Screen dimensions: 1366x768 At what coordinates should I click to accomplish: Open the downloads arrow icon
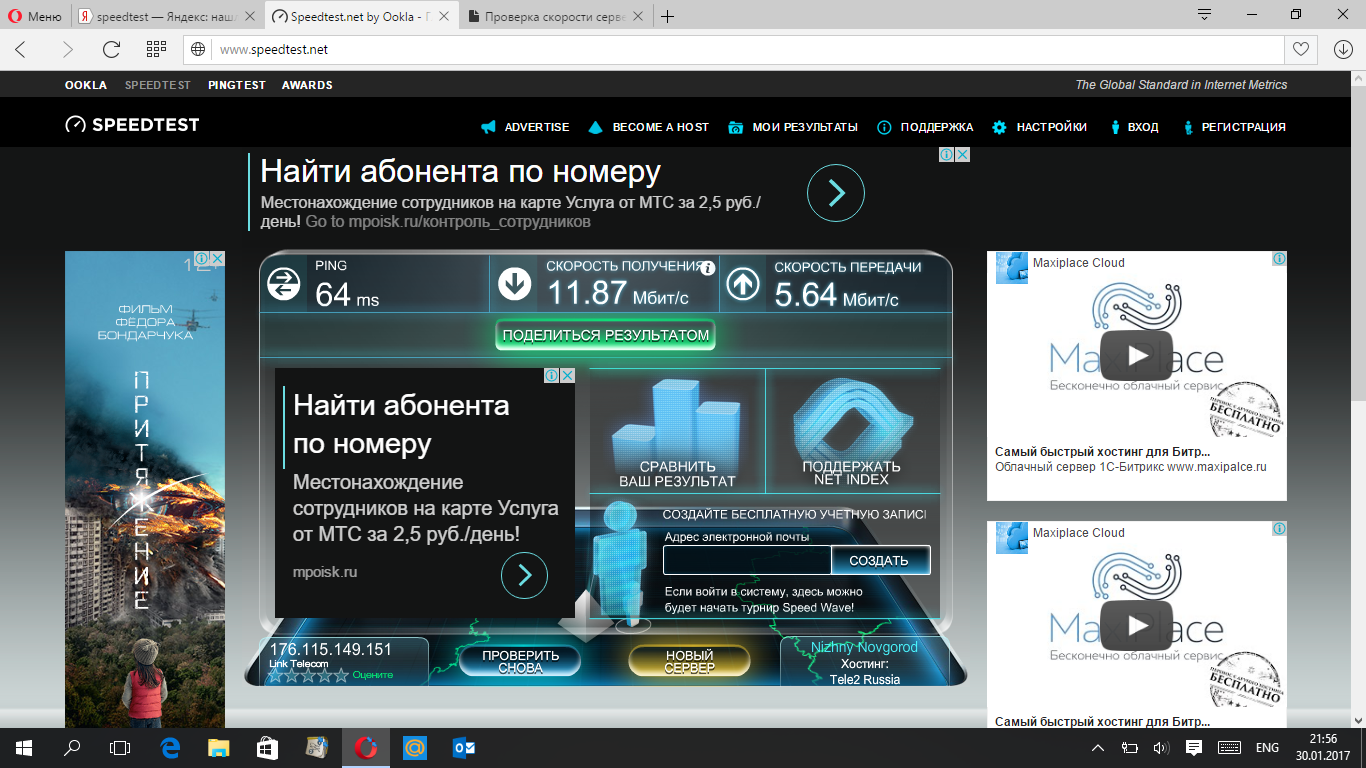[1343, 49]
